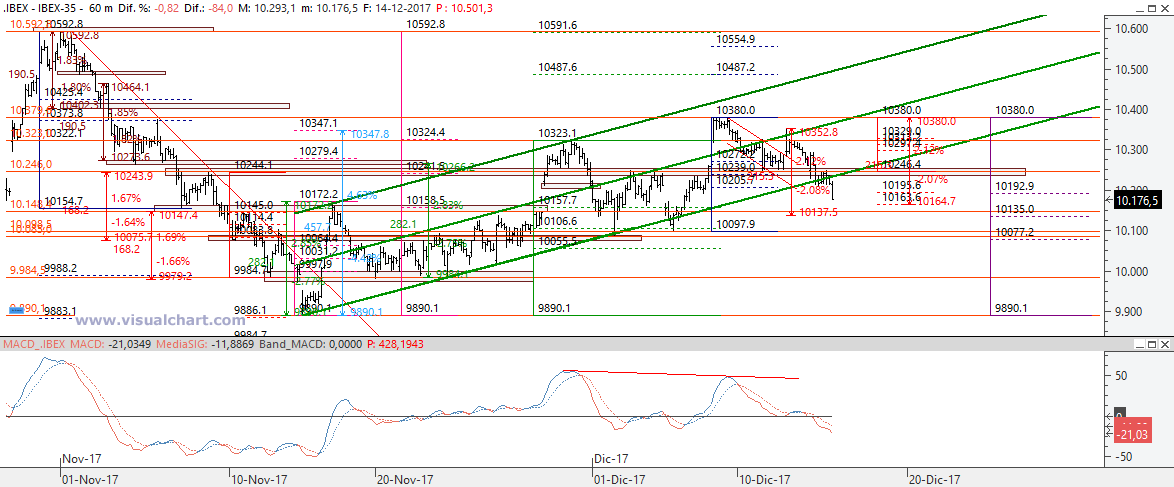Viewport: 1174px width, 487px height.
Task: Click the 10.600 level on price axis
Action: coord(1130,29)
